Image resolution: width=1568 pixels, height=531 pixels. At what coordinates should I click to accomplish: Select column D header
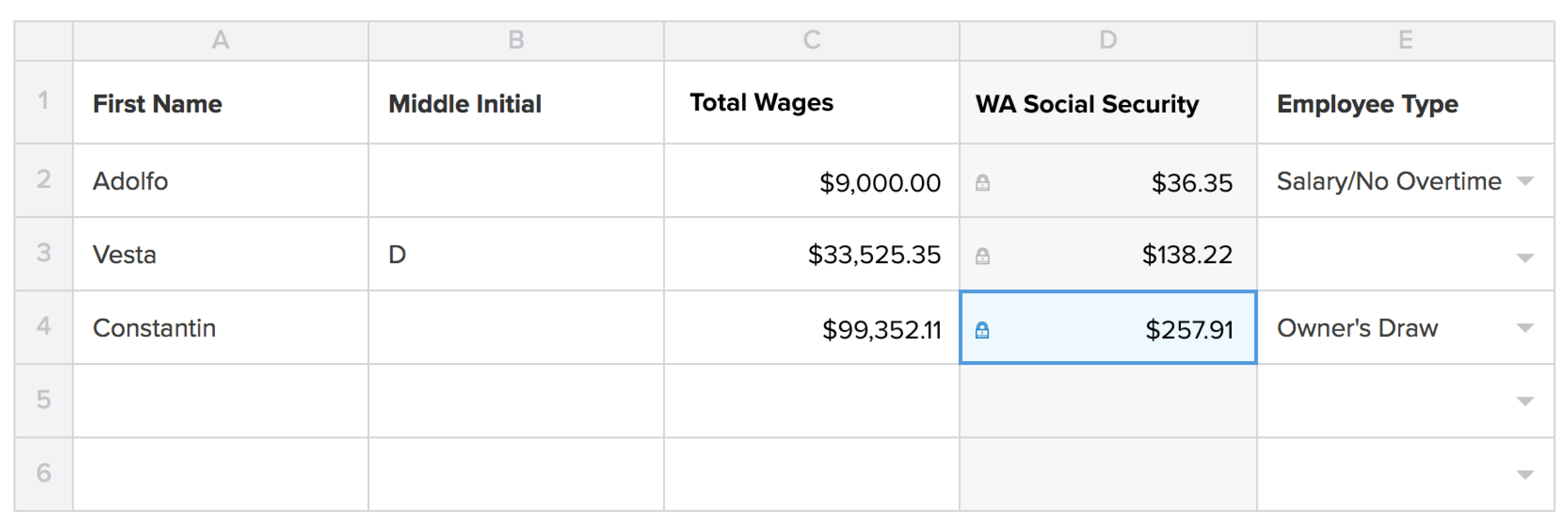1108,40
